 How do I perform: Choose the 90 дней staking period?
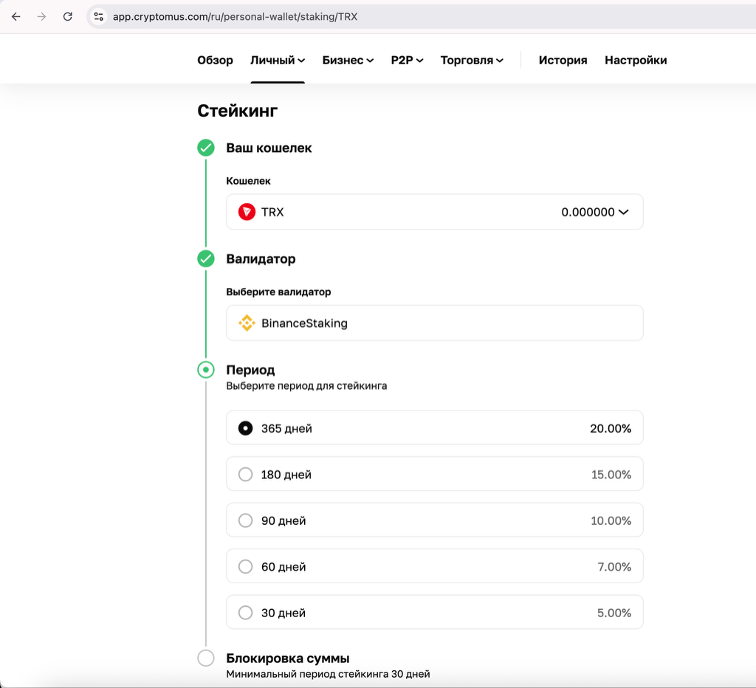[x=434, y=520]
